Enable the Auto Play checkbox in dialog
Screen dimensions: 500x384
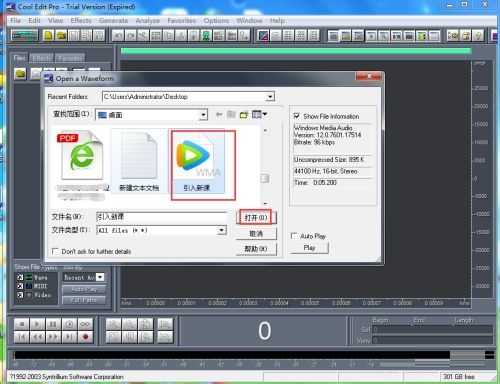click(x=294, y=236)
